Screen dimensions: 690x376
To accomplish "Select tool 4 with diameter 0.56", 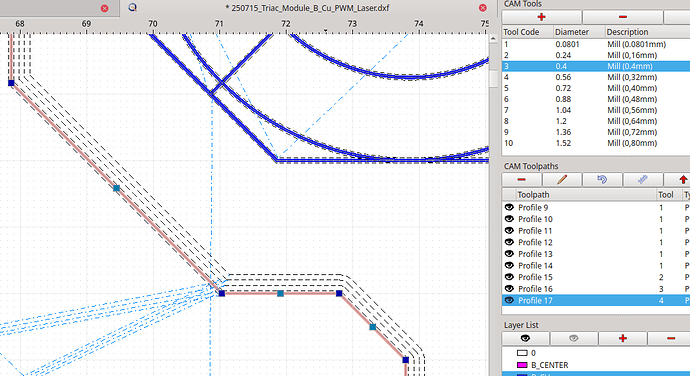I will 596,77.
